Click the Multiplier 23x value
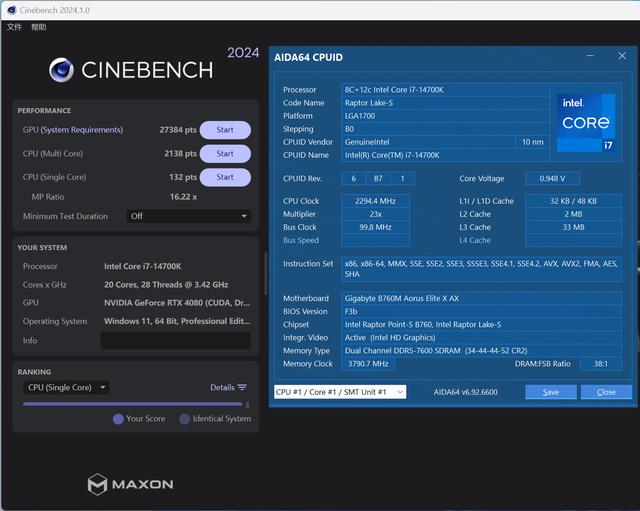Screen dimensions: 640x511 point(375,214)
